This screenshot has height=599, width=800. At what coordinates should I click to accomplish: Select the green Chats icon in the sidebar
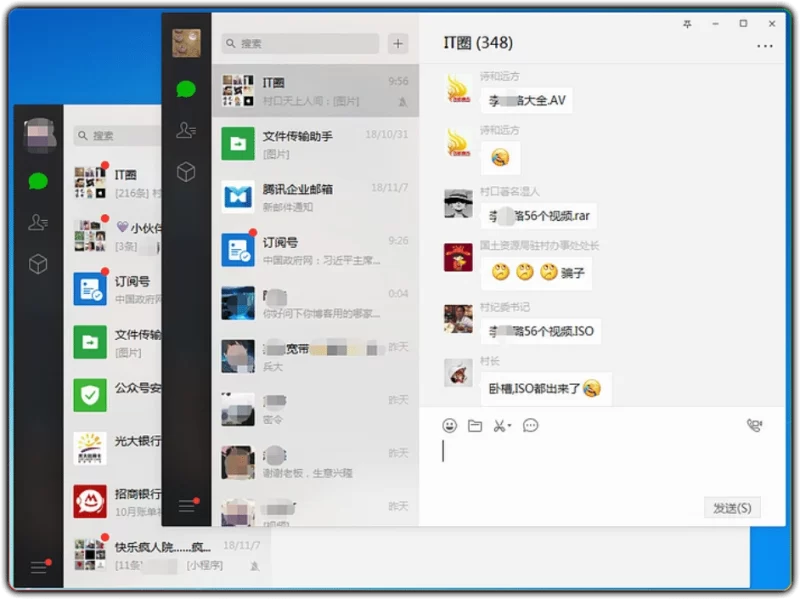186,87
